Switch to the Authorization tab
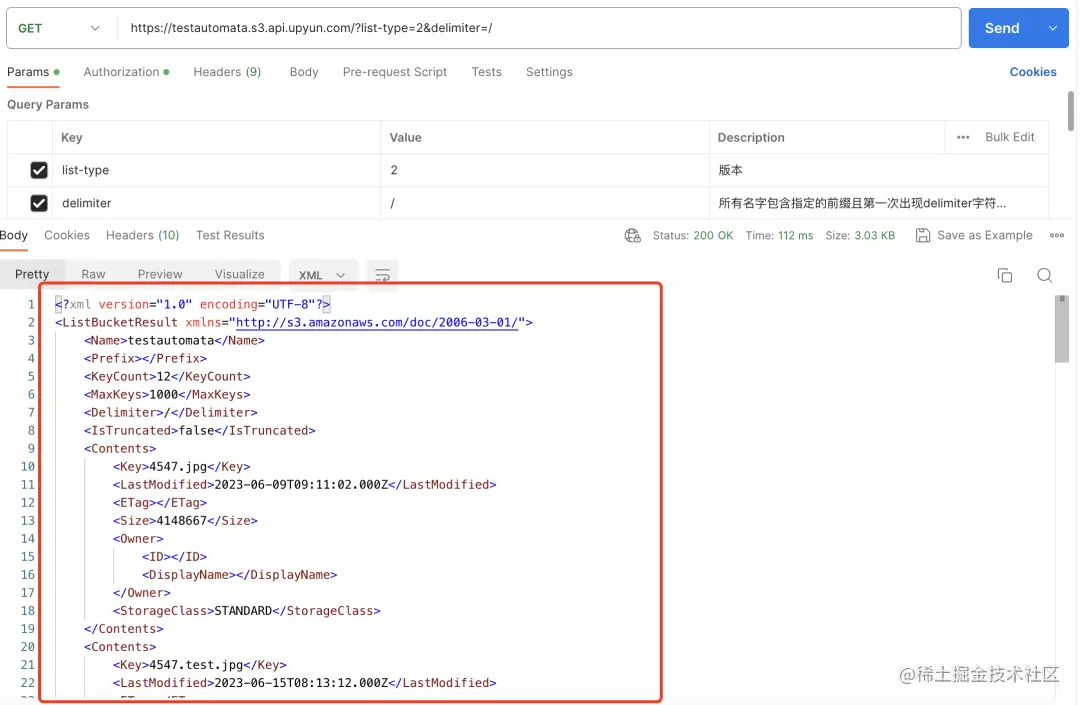The height and width of the screenshot is (705, 1080). pos(126,72)
